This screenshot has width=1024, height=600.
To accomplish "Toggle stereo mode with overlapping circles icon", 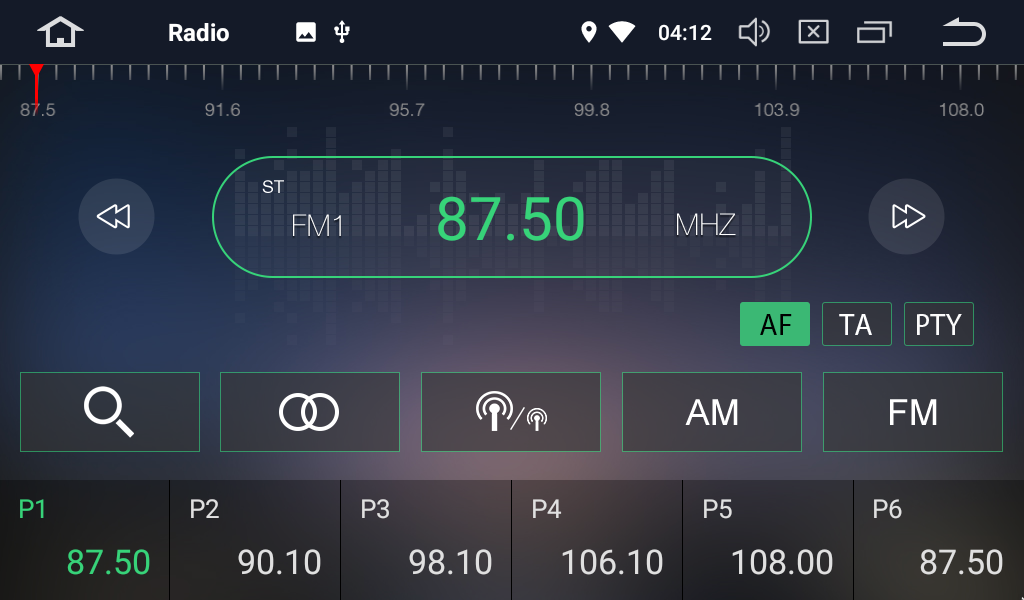I will coord(310,412).
